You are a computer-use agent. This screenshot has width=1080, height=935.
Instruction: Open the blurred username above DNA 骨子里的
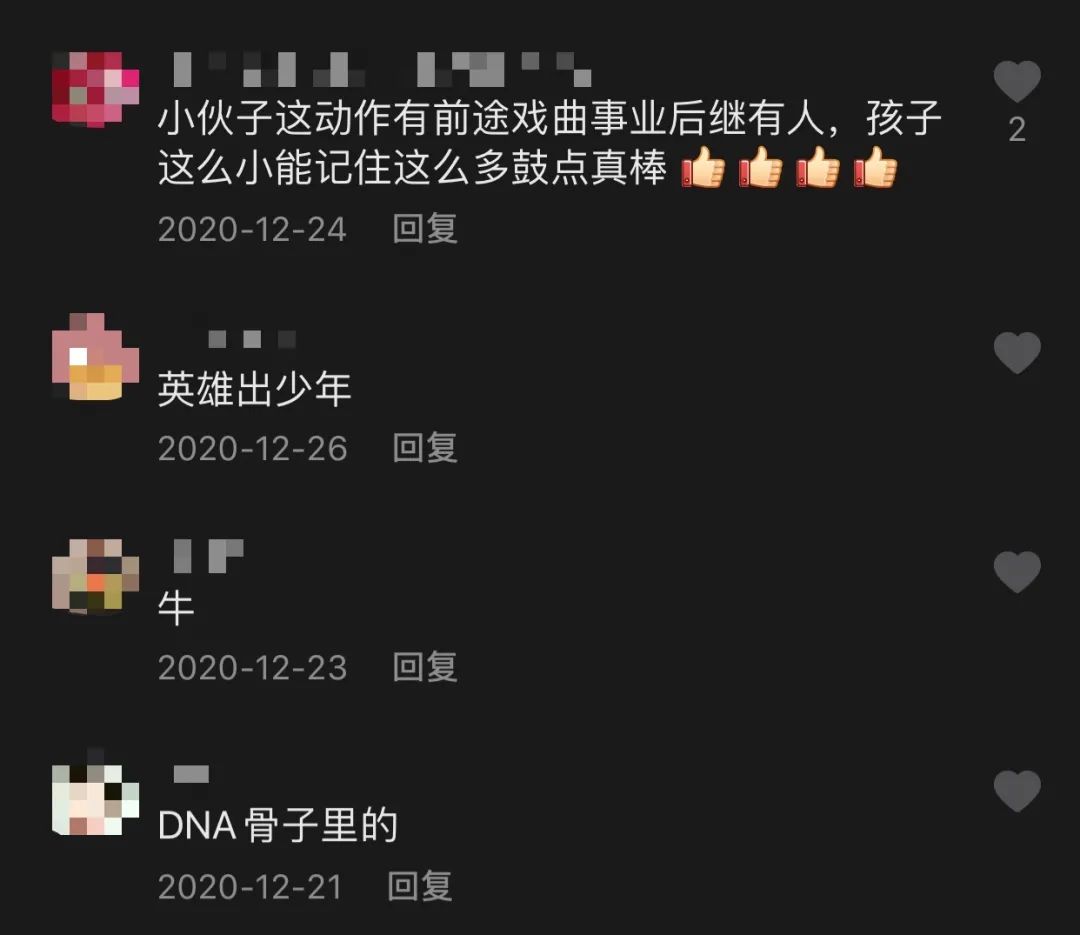(x=191, y=774)
